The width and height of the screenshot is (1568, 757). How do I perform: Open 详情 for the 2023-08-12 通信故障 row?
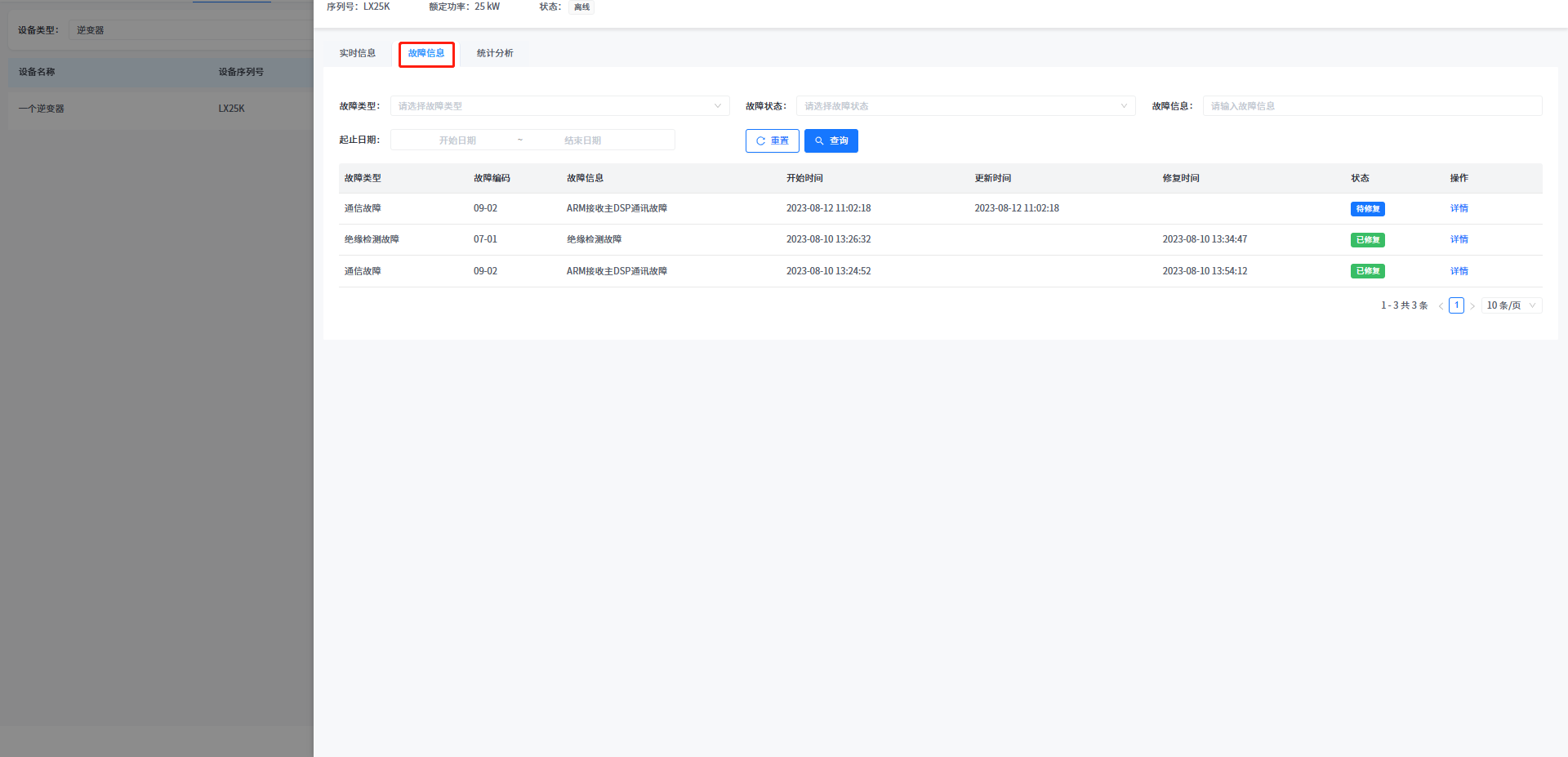pos(1459,208)
